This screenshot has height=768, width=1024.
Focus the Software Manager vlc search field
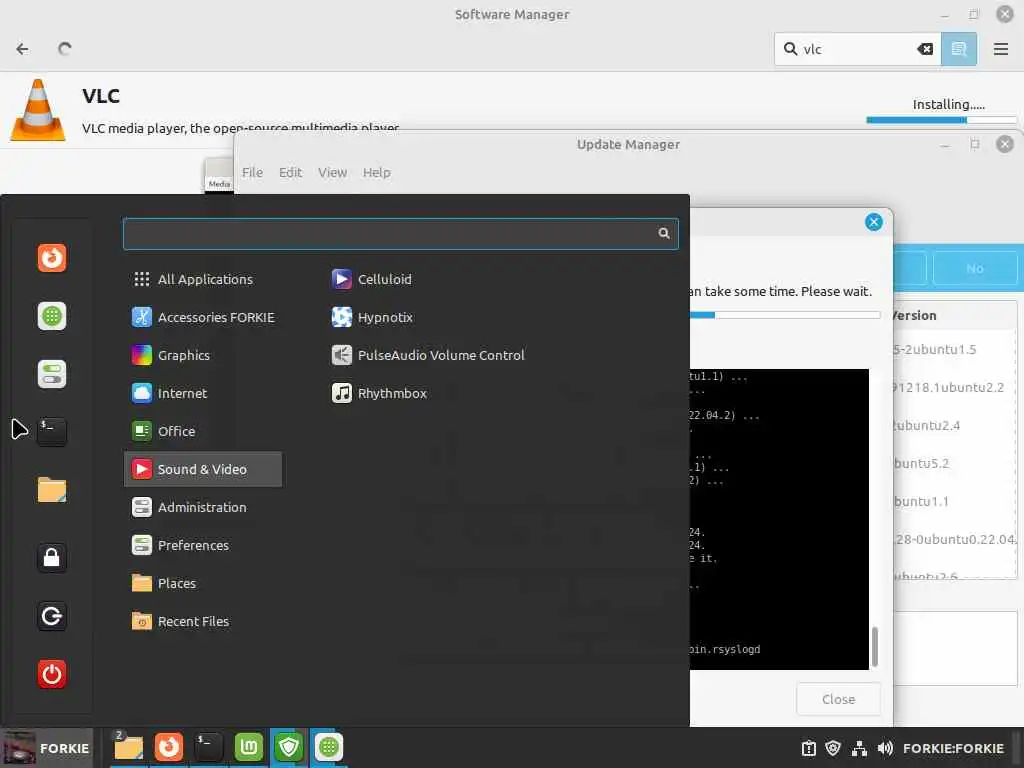(x=857, y=49)
